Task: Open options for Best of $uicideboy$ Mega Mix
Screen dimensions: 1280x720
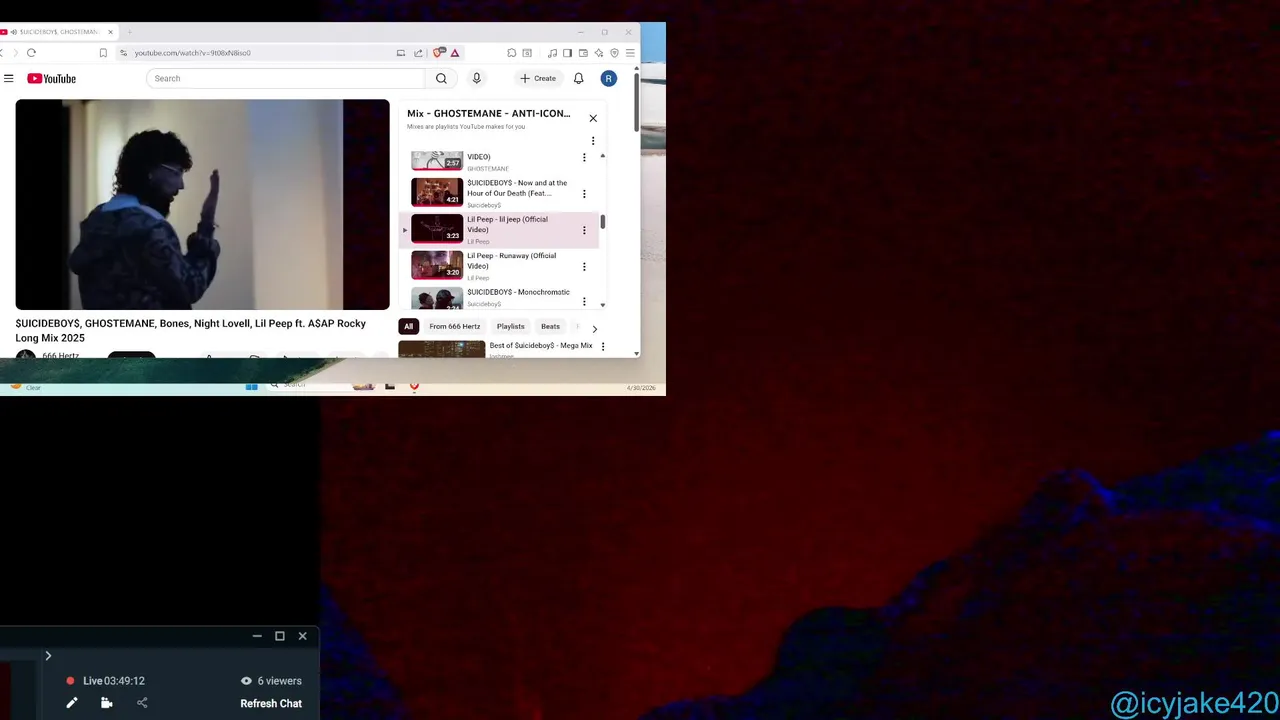Action: (602, 346)
